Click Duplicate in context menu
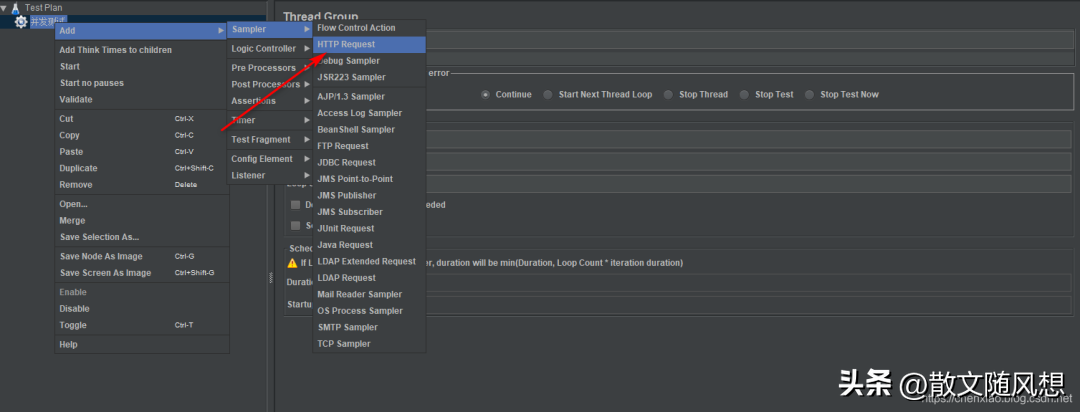 (141, 168)
